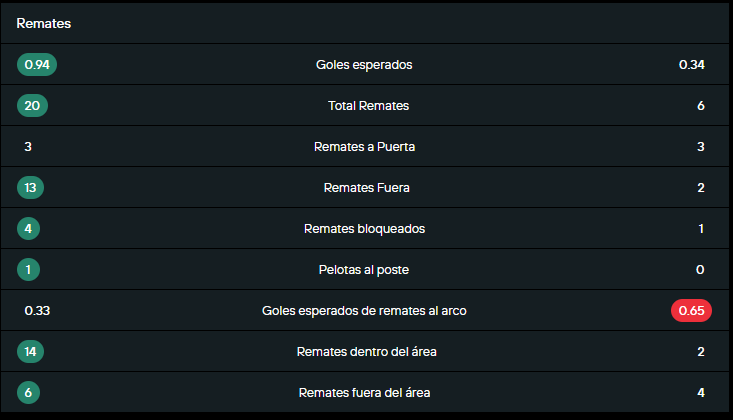Click Goles esperados de remates al arco label
The height and width of the screenshot is (420, 733).
click(364, 311)
